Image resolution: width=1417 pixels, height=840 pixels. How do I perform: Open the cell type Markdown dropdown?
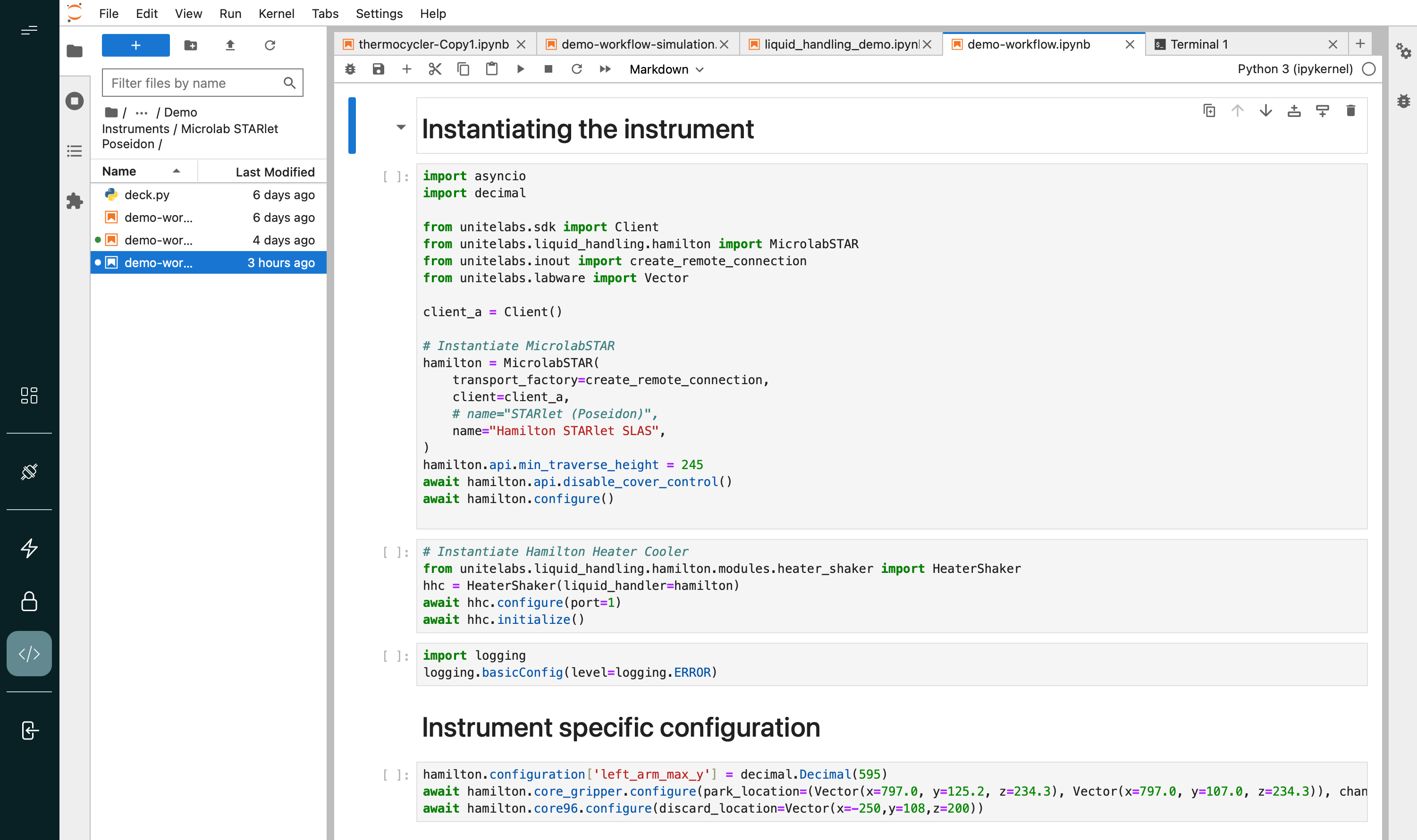pos(666,69)
